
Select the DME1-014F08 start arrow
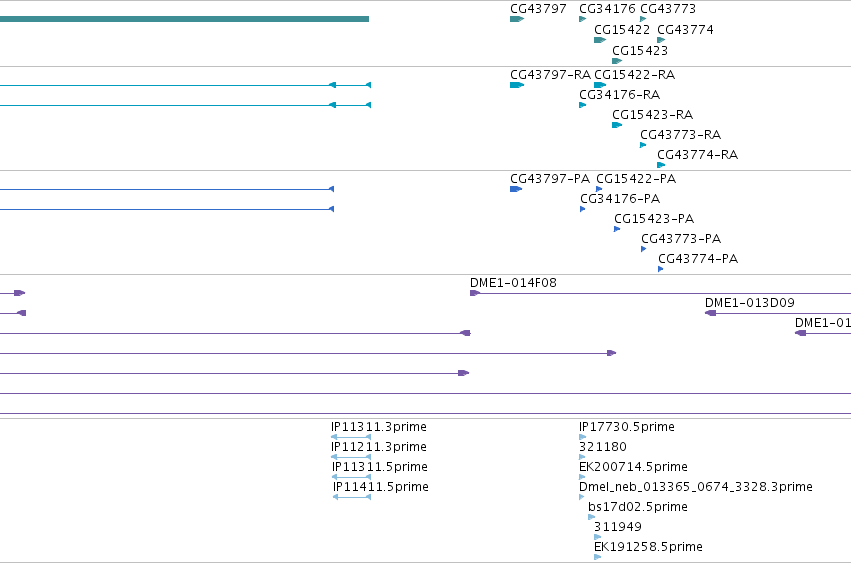(475, 293)
